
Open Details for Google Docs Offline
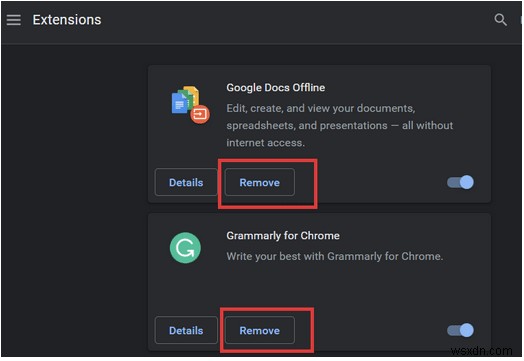(186, 183)
